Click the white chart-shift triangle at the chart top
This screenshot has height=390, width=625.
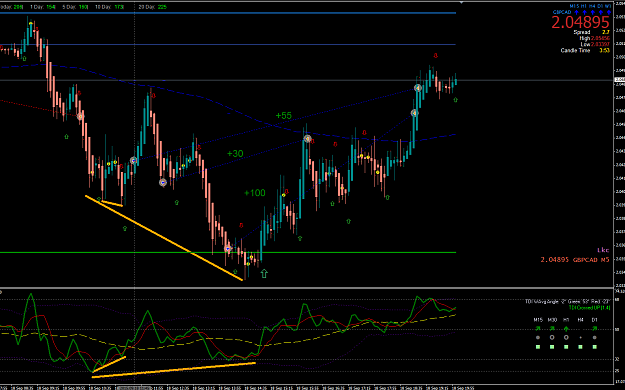click(x=461, y=2)
